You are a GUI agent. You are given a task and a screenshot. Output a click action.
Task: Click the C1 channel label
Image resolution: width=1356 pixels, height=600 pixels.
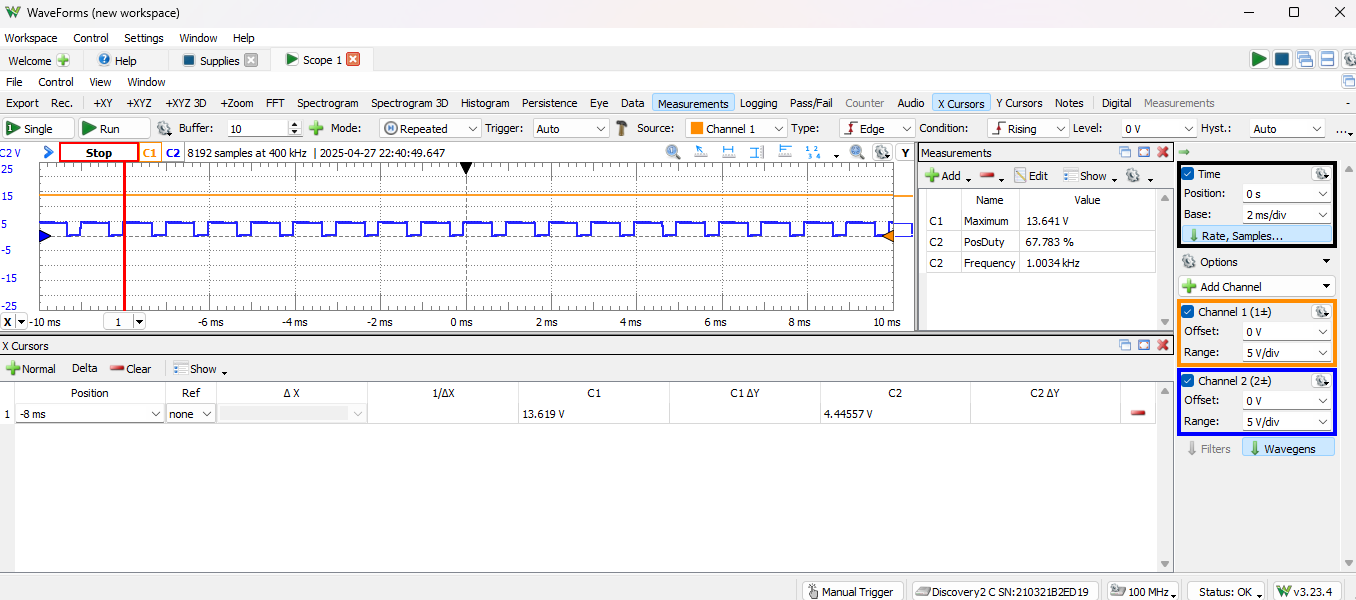[x=150, y=153]
